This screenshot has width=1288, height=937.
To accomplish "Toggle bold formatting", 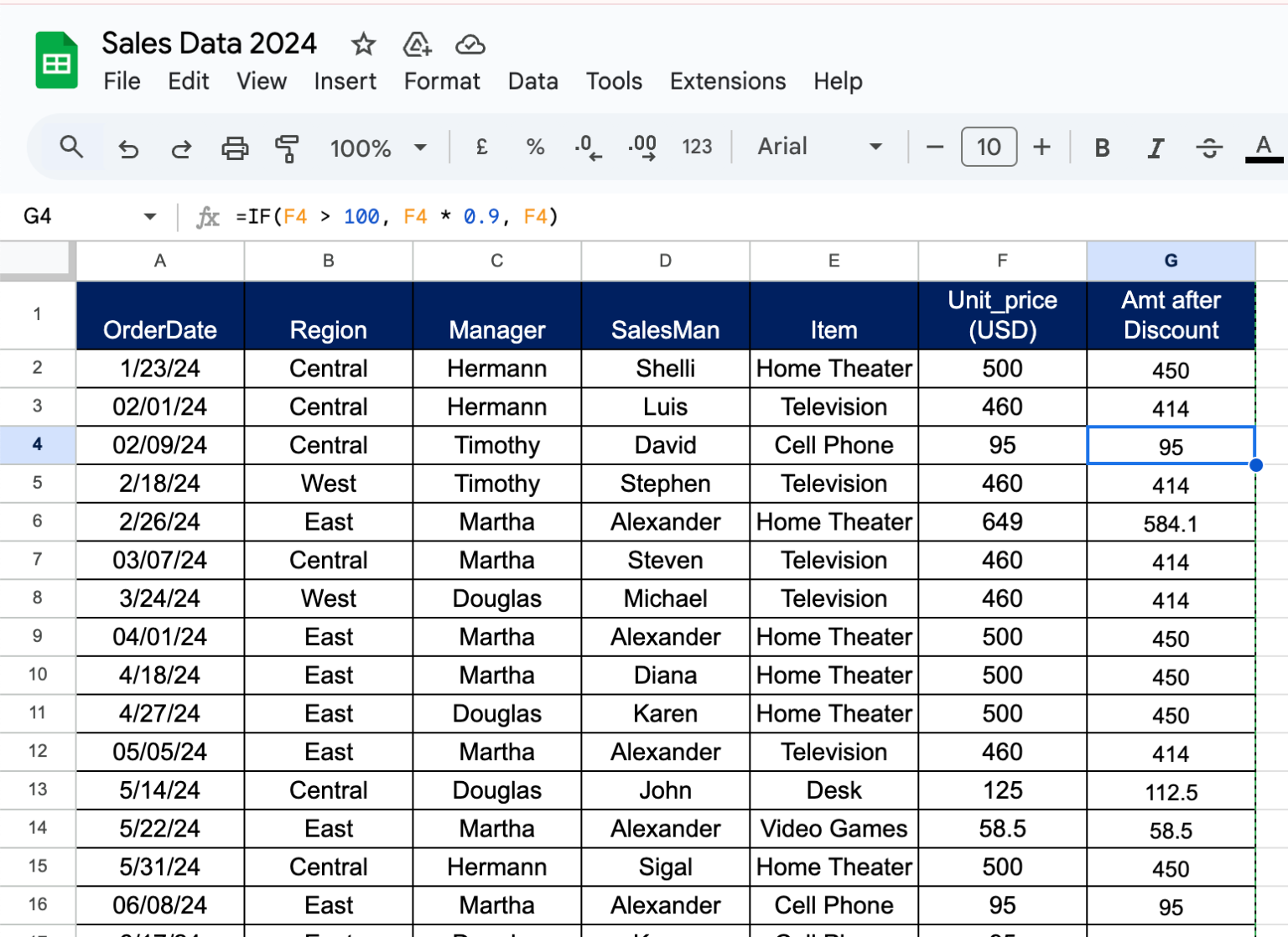I will 1101,148.
